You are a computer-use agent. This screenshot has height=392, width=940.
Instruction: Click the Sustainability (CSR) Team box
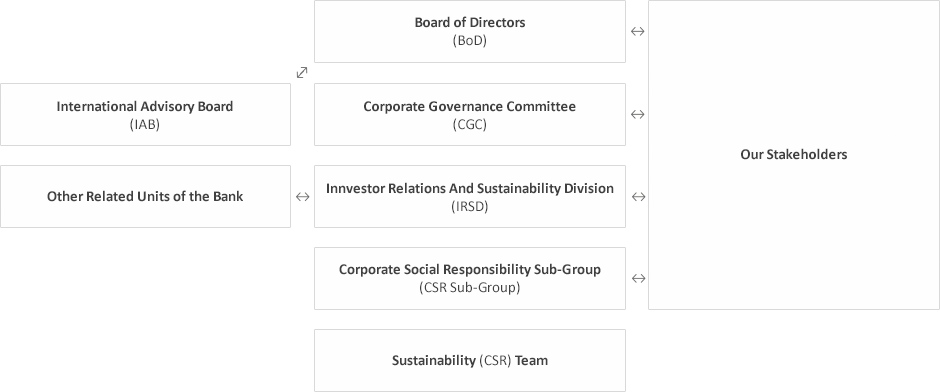(470, 360)
